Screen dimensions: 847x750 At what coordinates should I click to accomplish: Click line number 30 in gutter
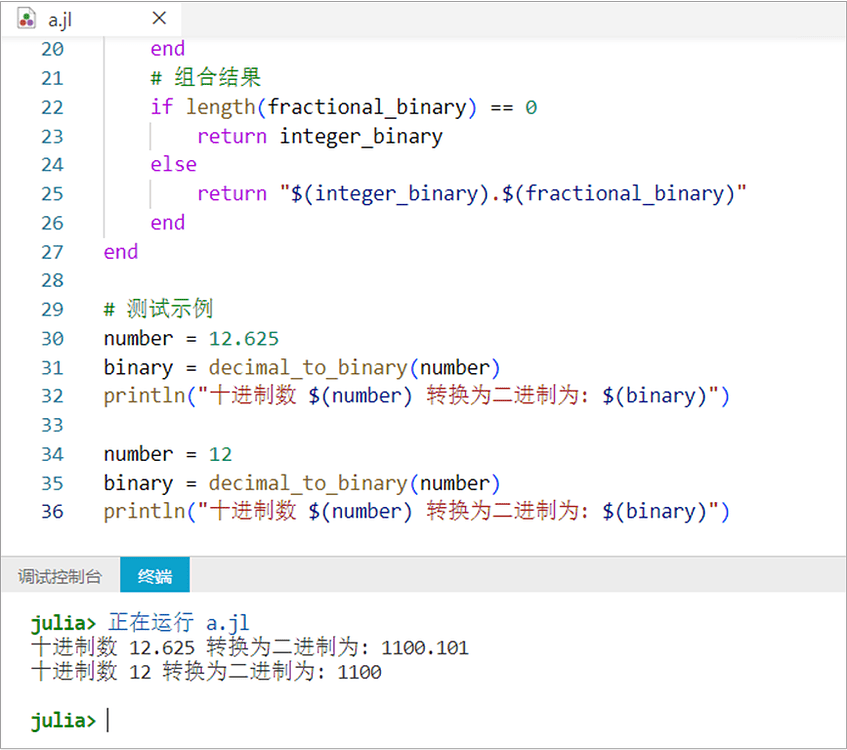point(52,339)
